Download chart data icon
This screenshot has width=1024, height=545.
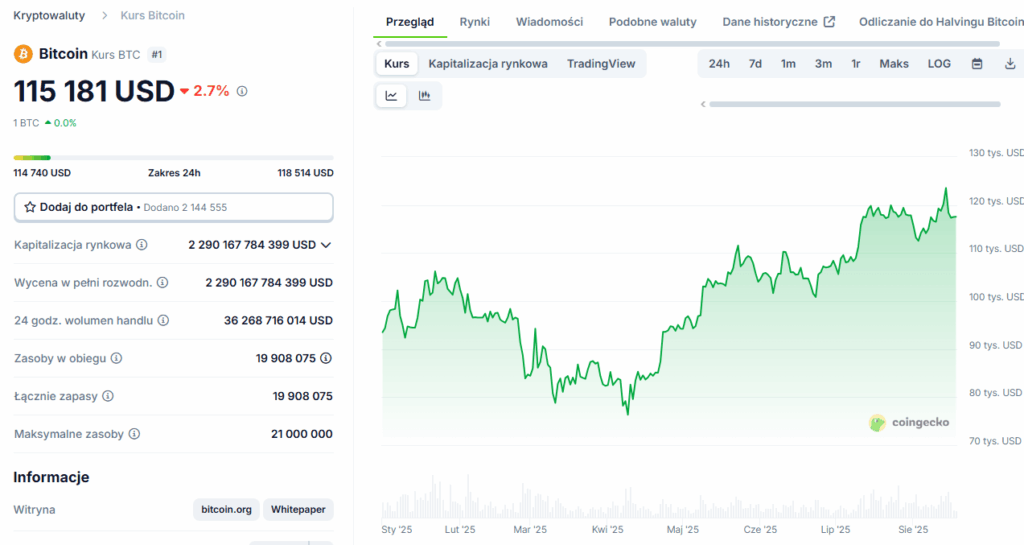tap(1010, 64)
